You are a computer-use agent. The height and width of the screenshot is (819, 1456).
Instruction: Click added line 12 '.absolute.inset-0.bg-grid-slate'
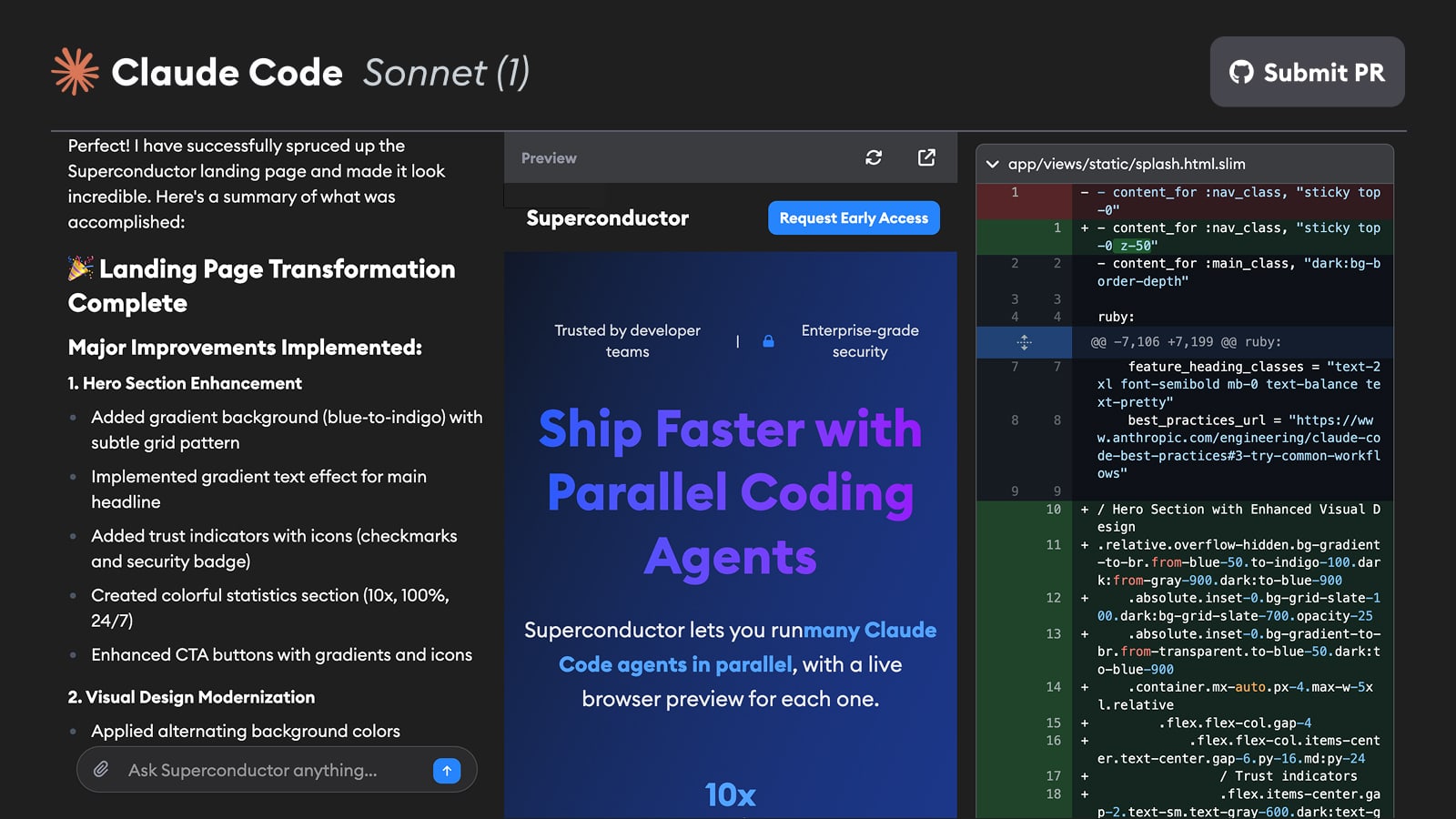click(x=1185, y=607)
